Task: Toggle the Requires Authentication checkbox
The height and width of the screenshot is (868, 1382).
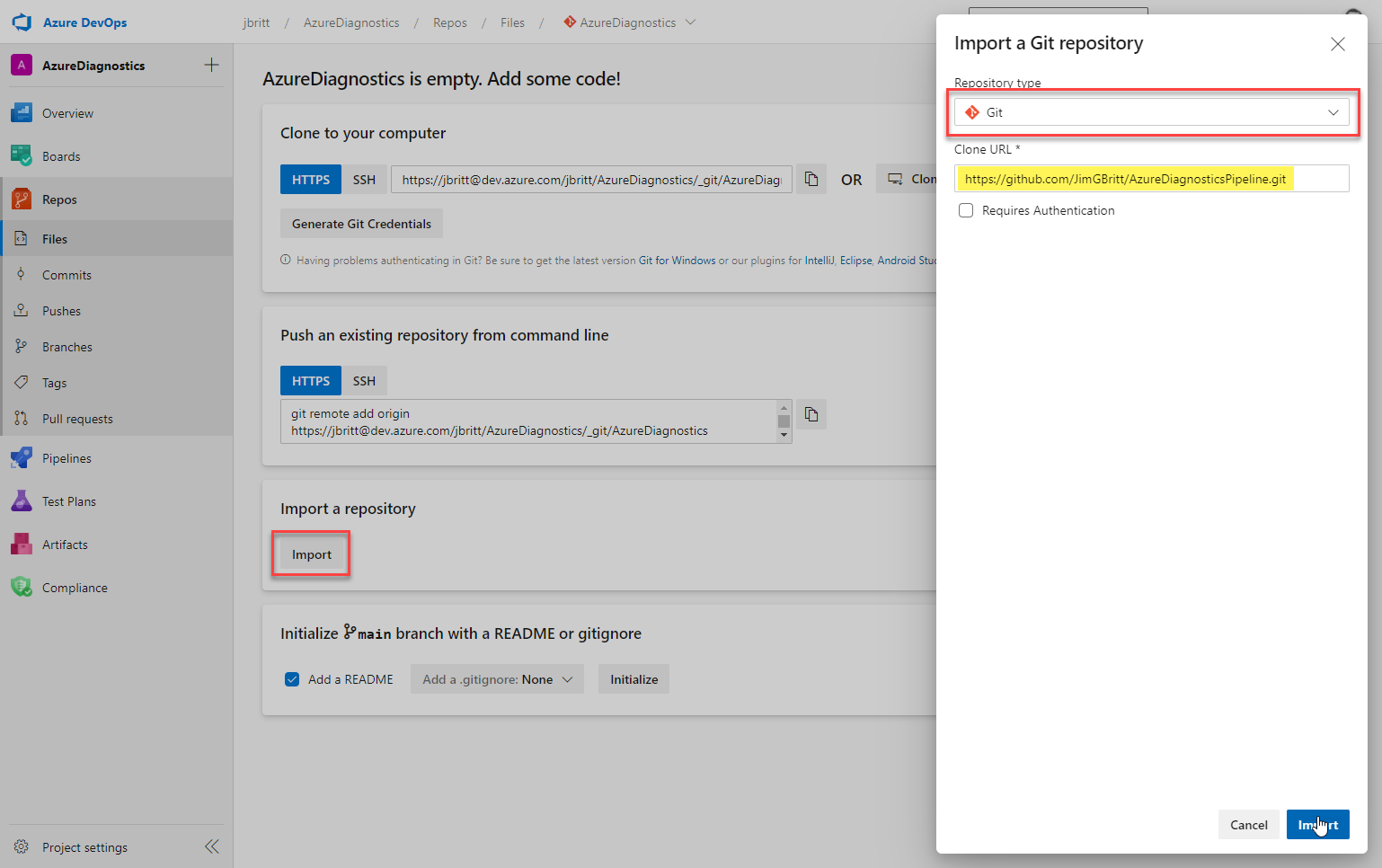Action: point(966,210)
